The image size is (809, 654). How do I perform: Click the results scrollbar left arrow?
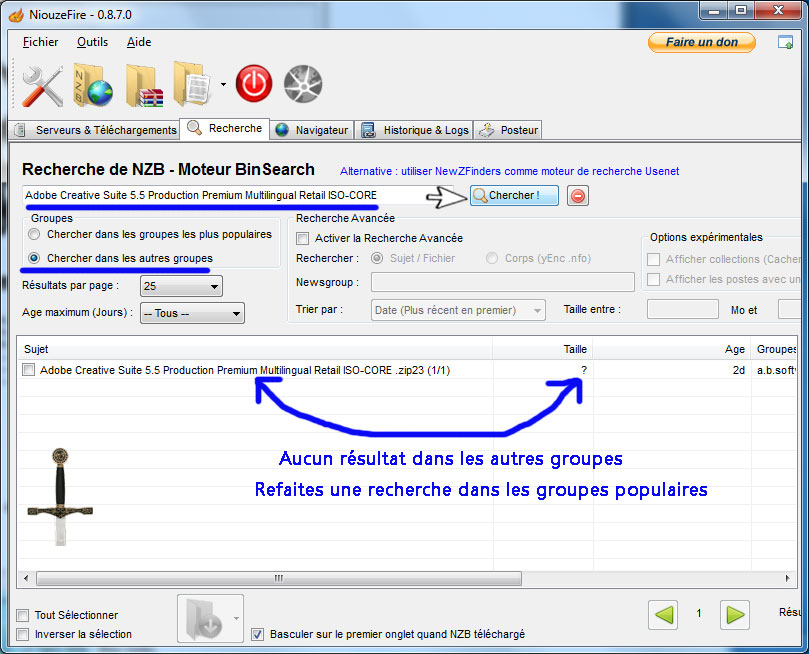(26, 578)
